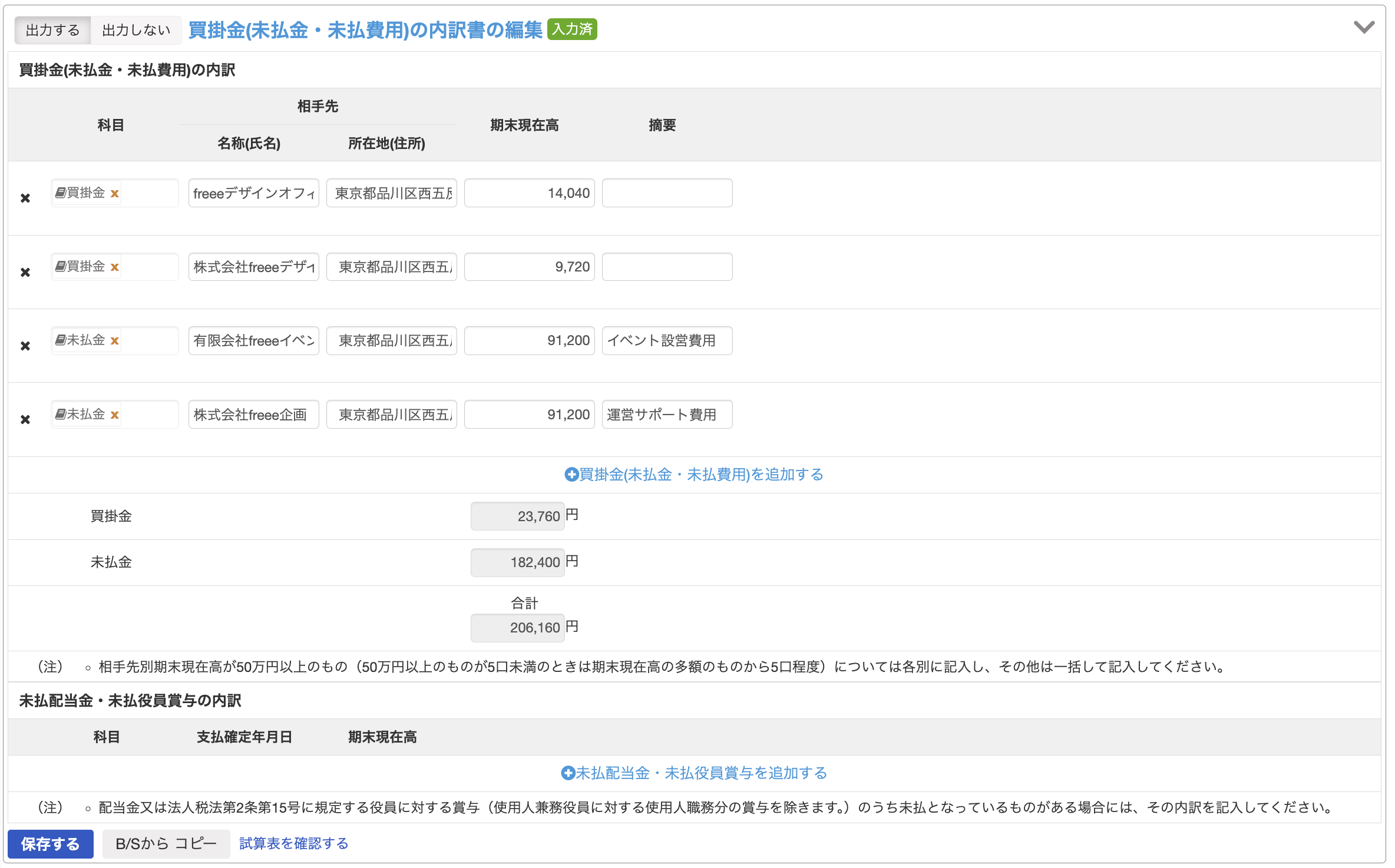Click the 買掛金 total field showing 23,760
Screen dimensions: 1395x868
point(518,516)
